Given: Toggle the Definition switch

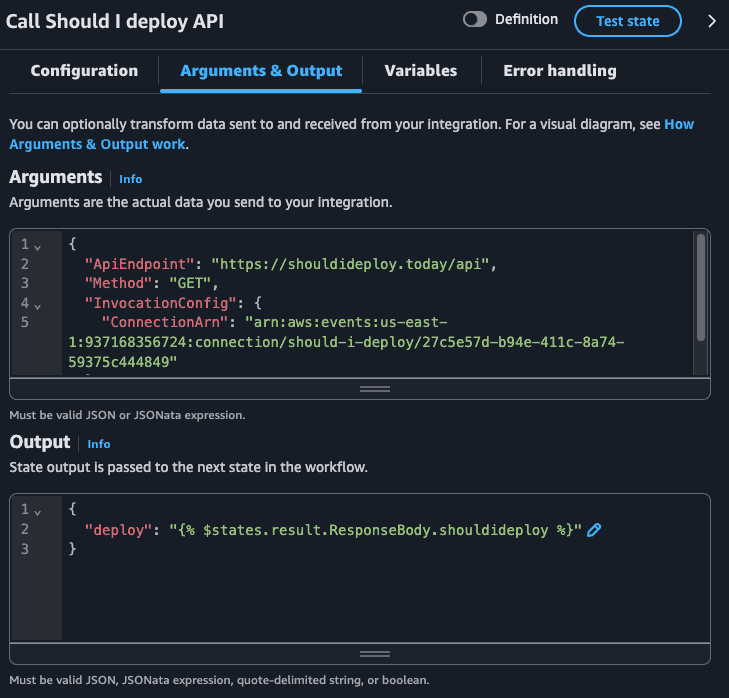Looking at the screenshot, I should 474,20.
